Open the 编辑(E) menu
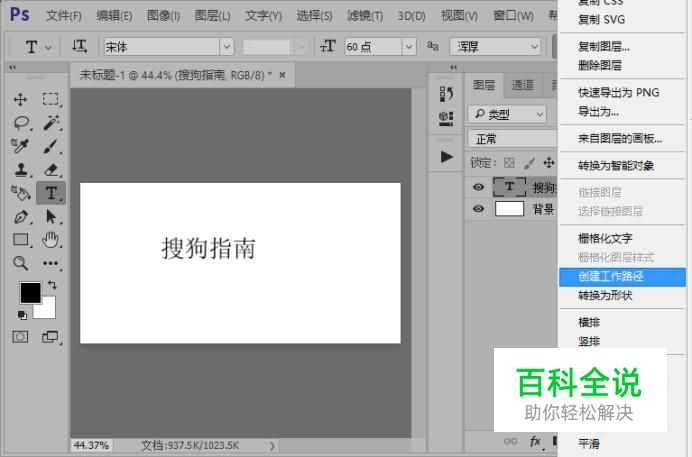The image size is (692, 457). pos(114,16)
